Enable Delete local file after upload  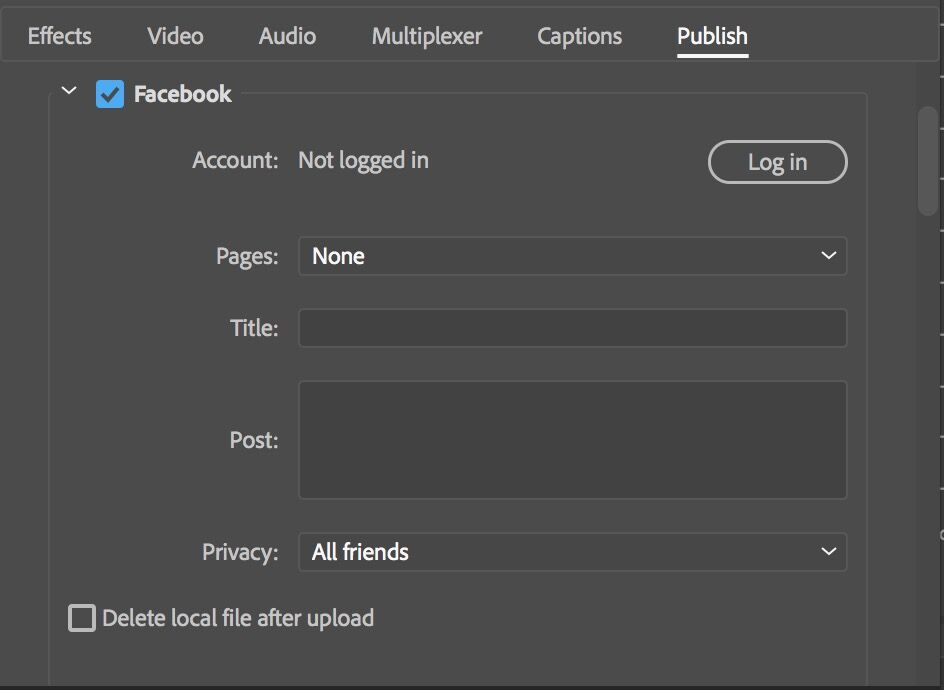(x=82, y=618)
